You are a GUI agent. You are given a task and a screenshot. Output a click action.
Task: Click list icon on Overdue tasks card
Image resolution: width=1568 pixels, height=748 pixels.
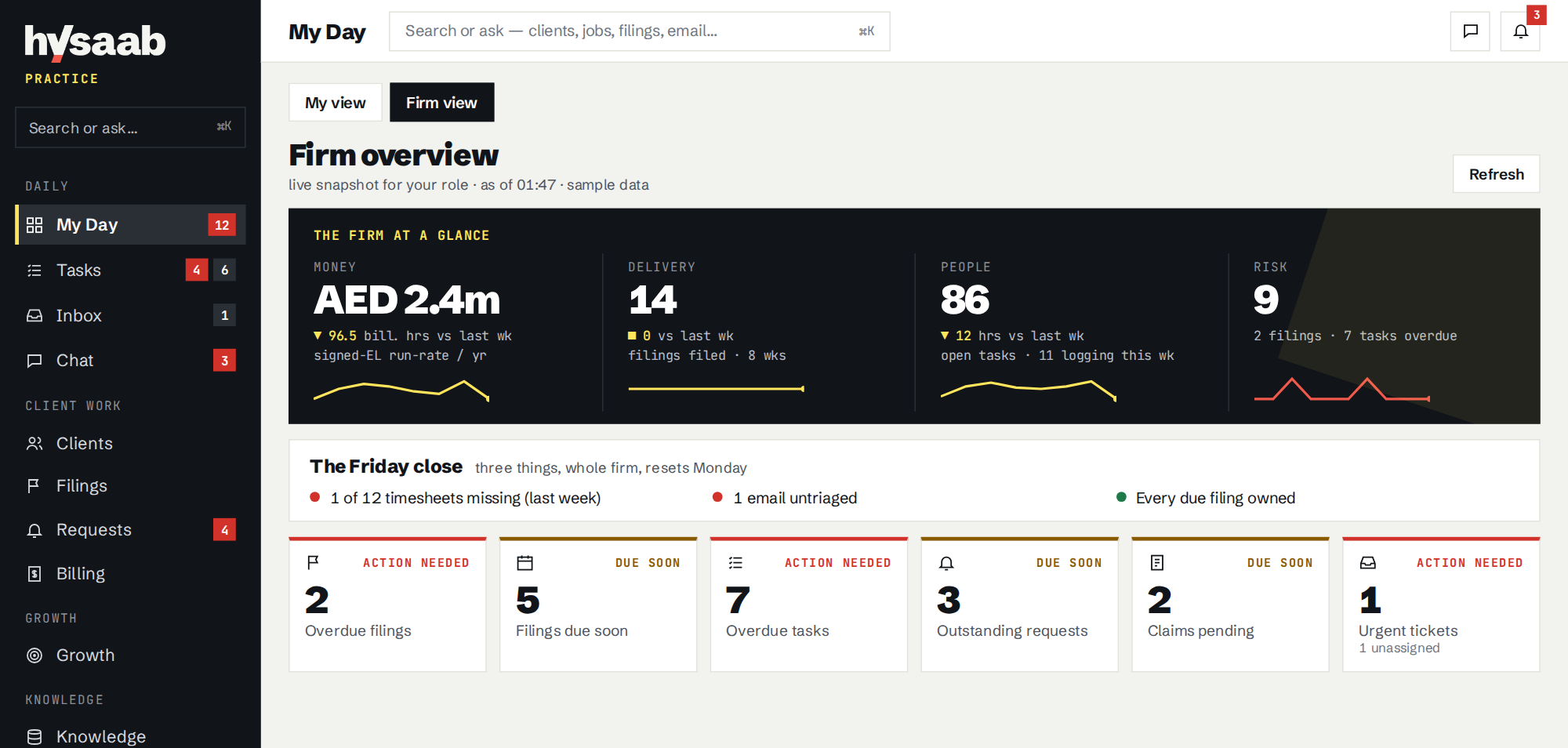point(735,562)
